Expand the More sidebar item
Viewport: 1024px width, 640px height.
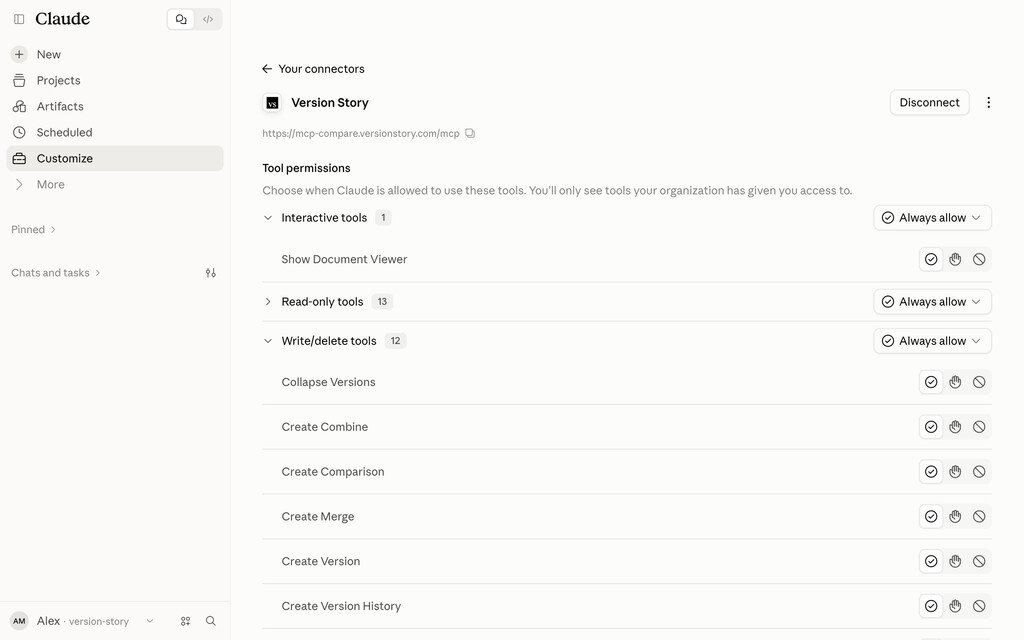tap(115, 185)
